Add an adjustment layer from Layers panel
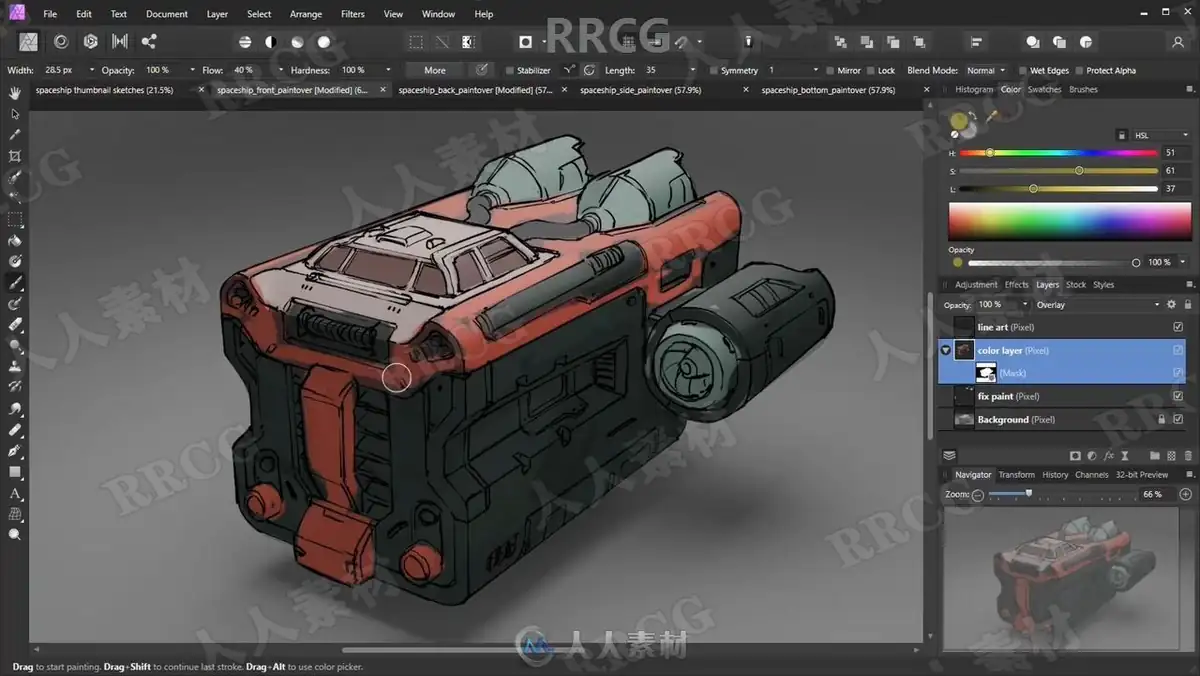This screenshot has width=1200, height=676. coord(1092,456)
